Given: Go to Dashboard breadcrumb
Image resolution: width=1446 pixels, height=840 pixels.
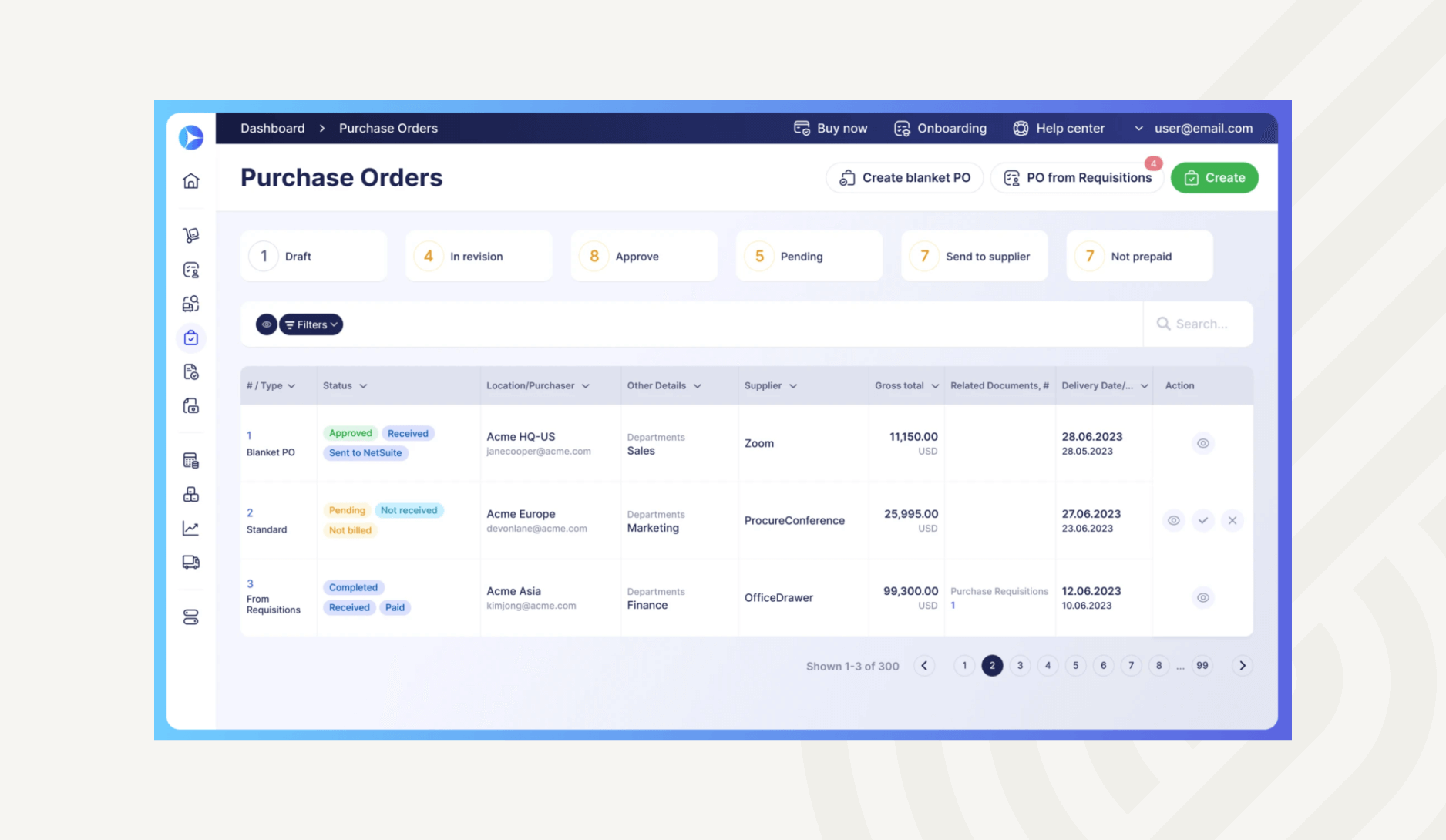Looking at the screenshot, I should point(273,128).
